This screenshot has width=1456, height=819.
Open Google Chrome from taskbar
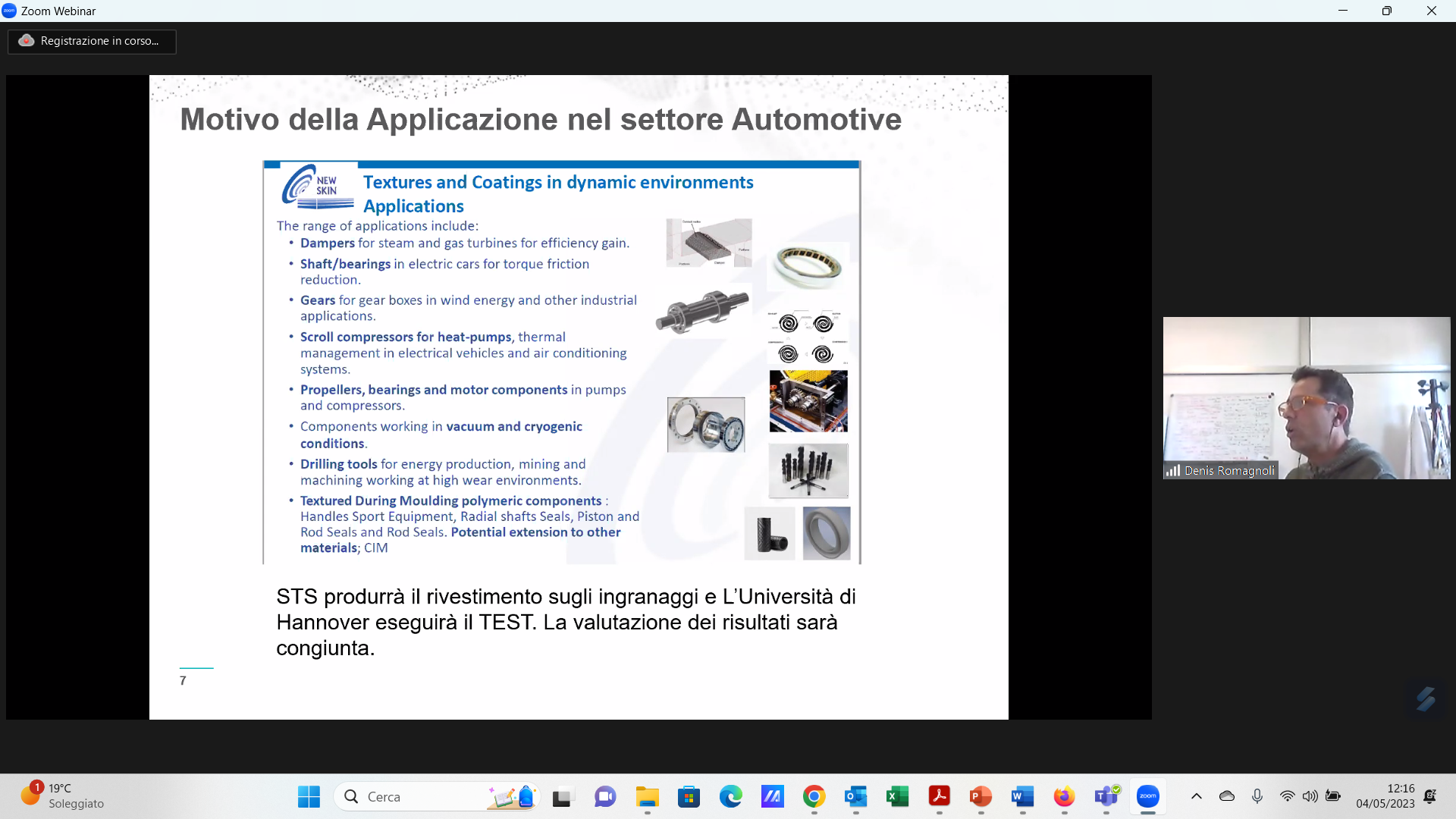(814, 796)
